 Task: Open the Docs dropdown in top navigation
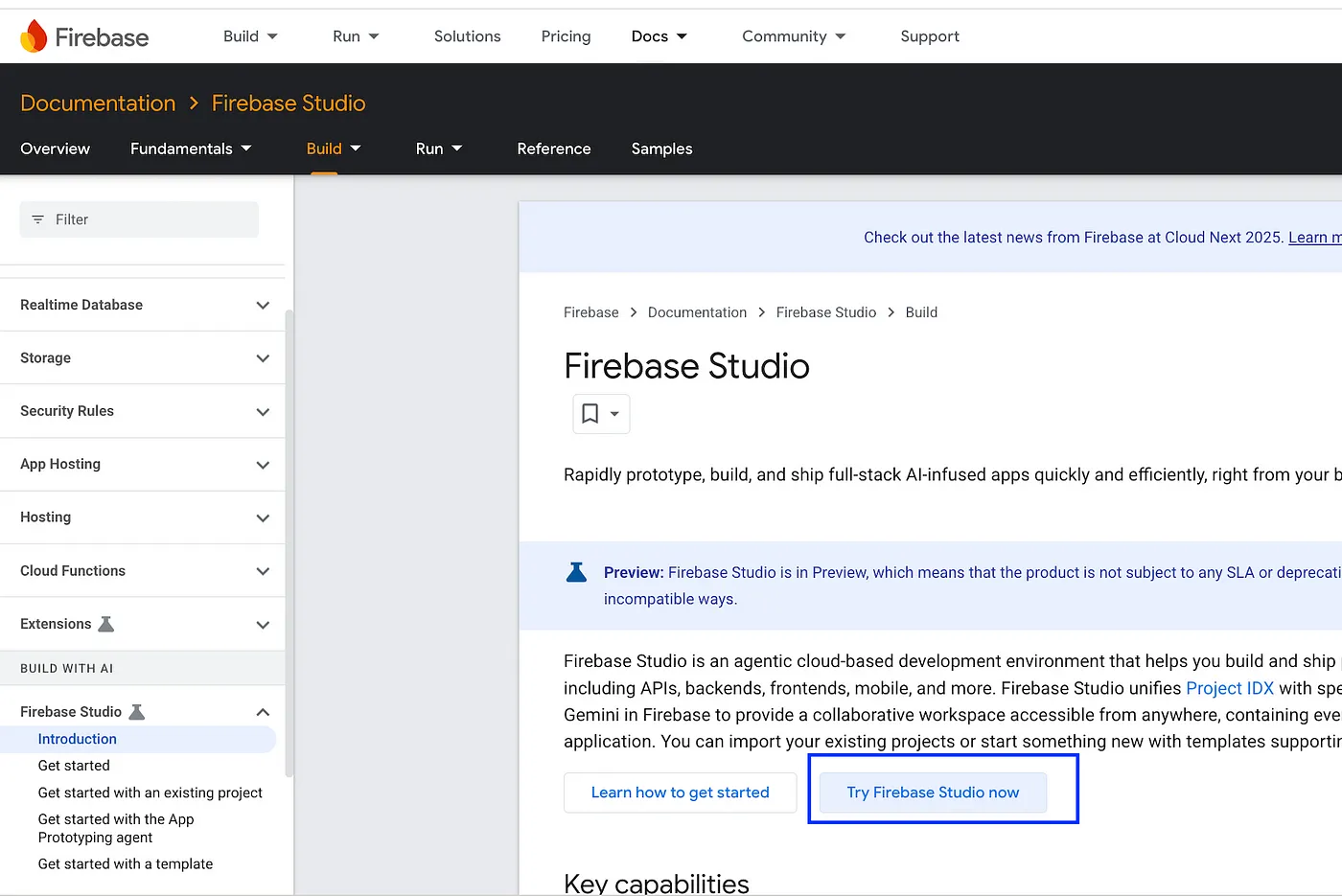coord(658,35)
